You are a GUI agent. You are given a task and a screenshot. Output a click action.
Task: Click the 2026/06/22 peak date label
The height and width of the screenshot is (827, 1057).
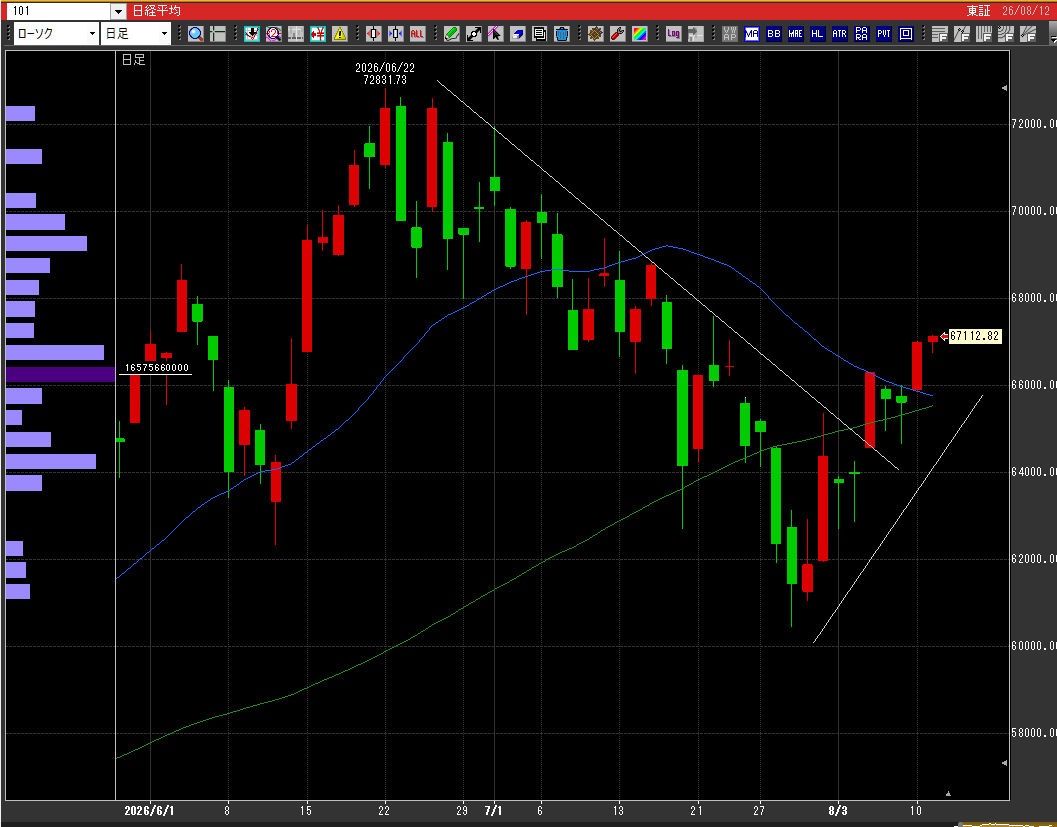pos(385,68)
